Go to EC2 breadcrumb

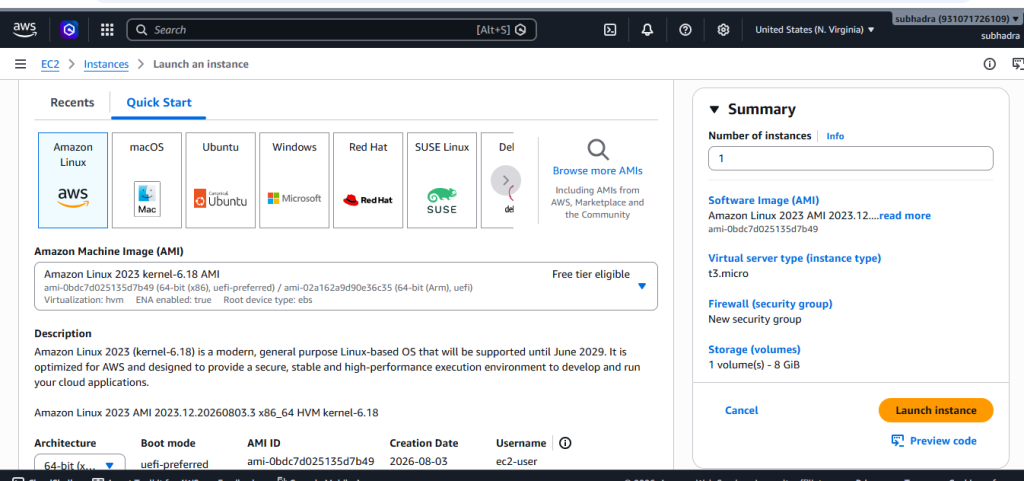pos(50,64)
